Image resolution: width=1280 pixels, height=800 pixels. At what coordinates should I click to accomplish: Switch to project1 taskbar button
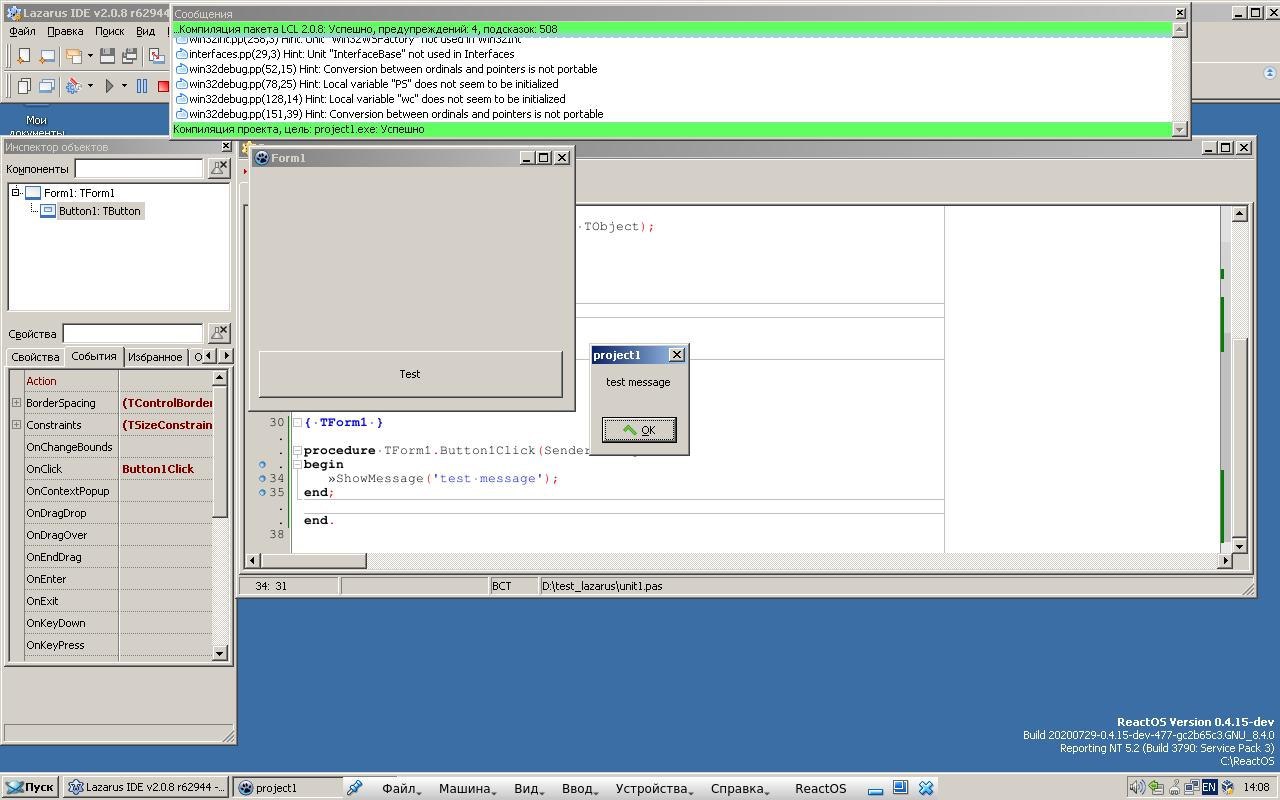point(287,788)
